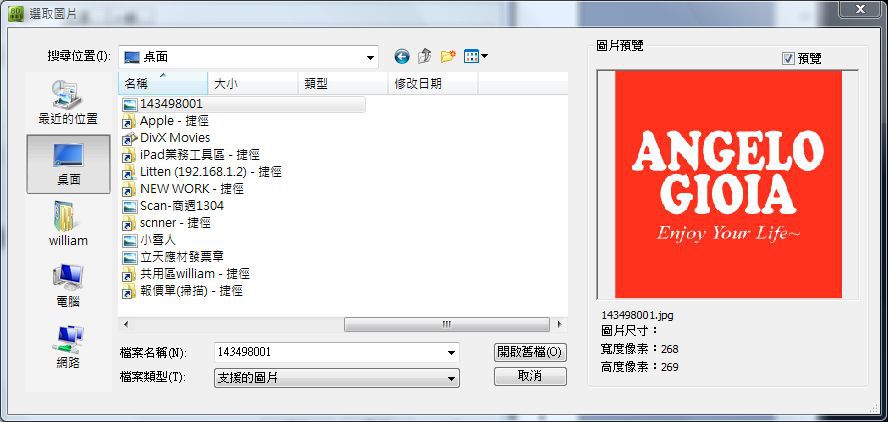Viewport: 888px width, 422px height.
Task: Click the 共用區william shortcut icon
Action: pos(130,274)
